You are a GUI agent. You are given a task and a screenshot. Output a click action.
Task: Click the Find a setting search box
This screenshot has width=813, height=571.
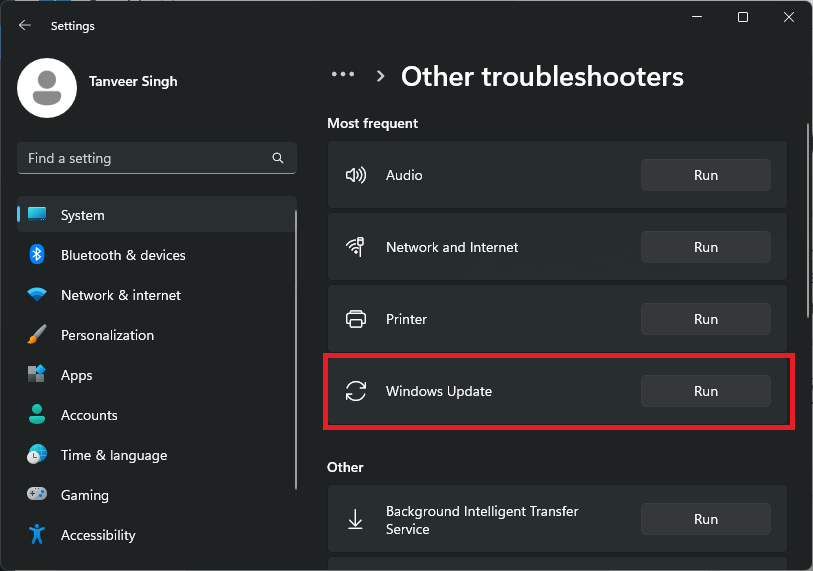click(x=157, y=158)
